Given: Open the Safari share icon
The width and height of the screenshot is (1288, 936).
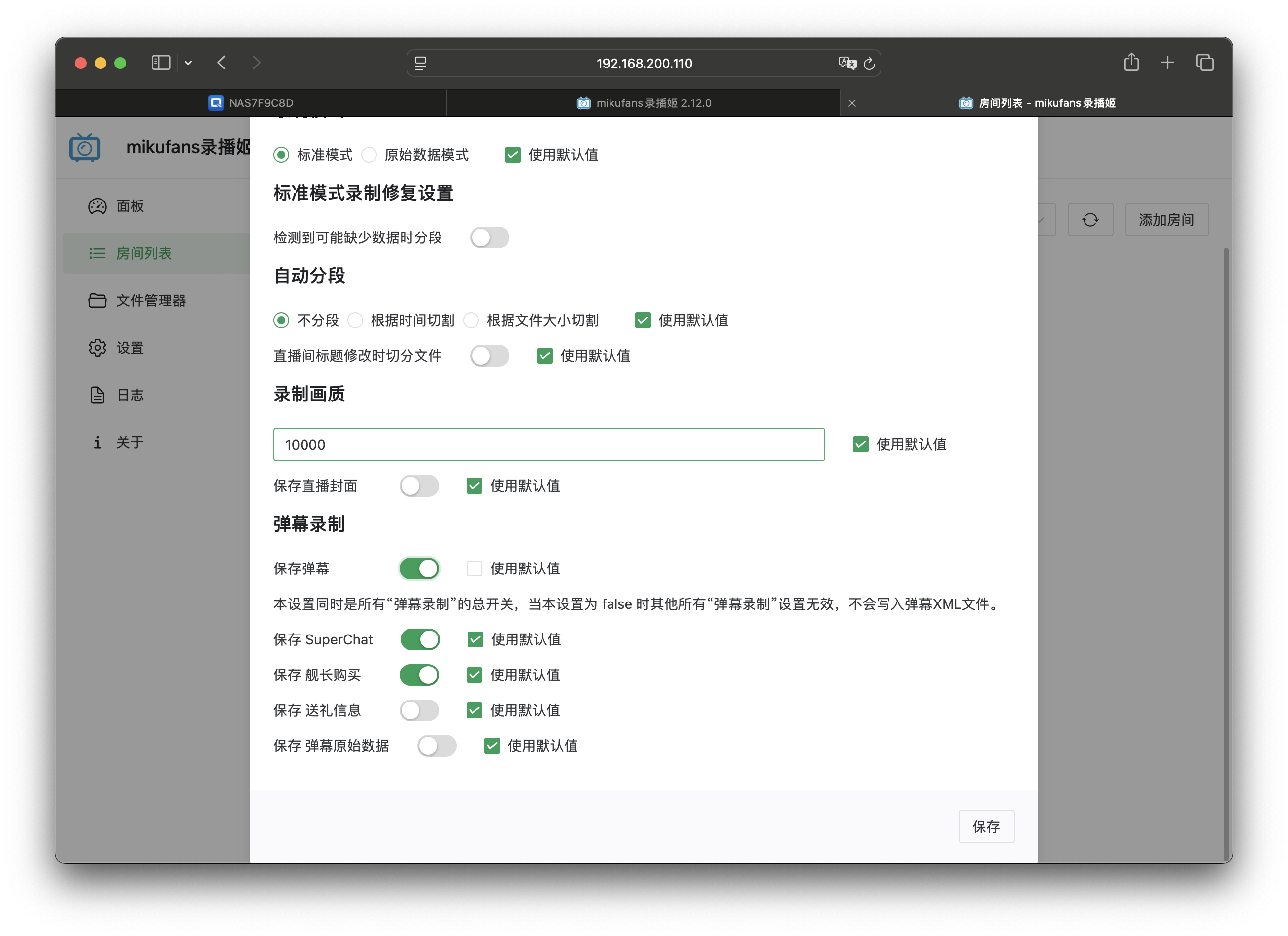Looking at the screenshot, I should 1131,62.
